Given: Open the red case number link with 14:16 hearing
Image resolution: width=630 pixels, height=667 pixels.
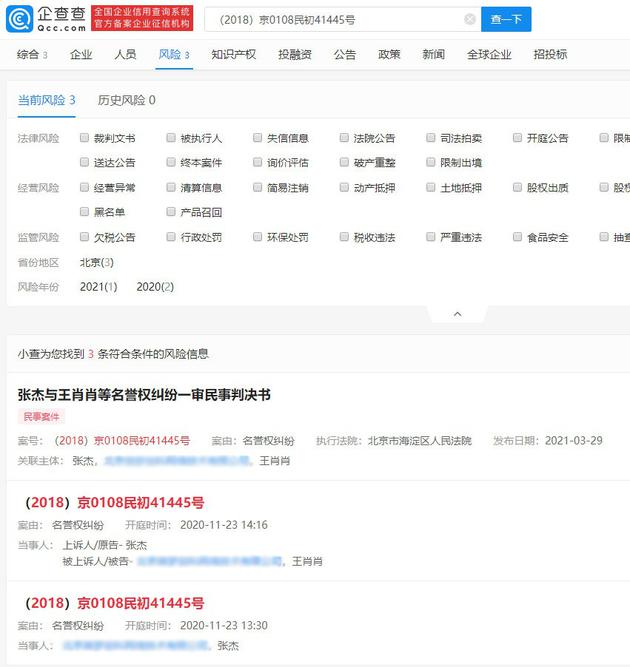Looking at the screenshot, I should click(115, 502).
